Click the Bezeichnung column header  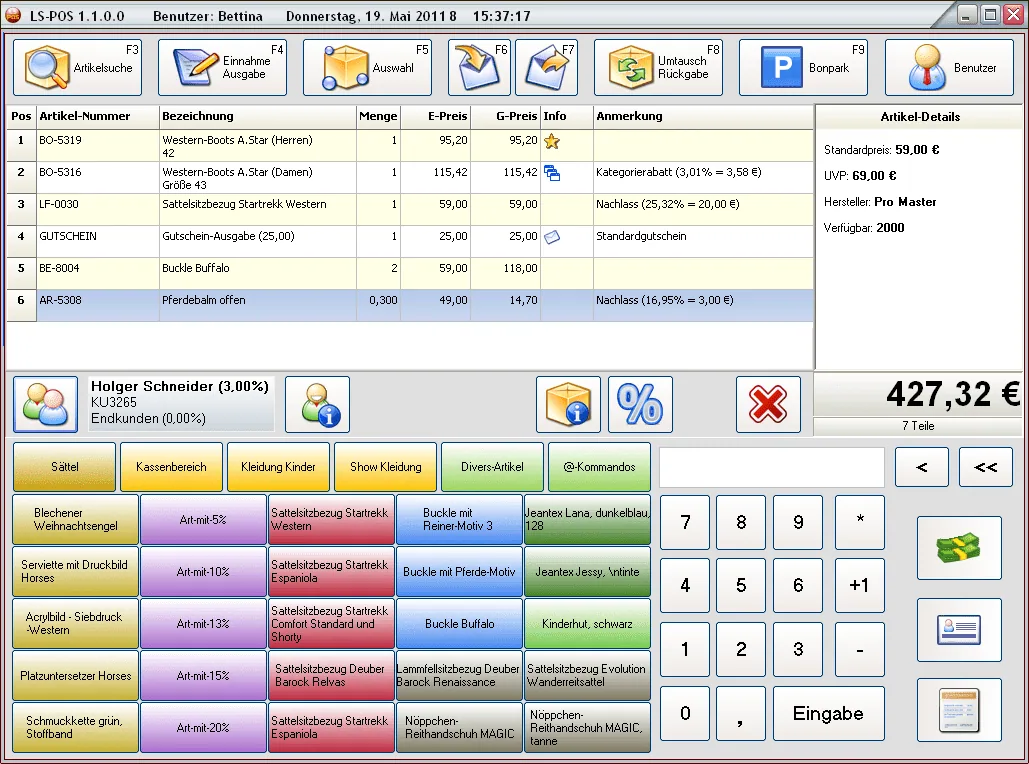coord(258,116)
